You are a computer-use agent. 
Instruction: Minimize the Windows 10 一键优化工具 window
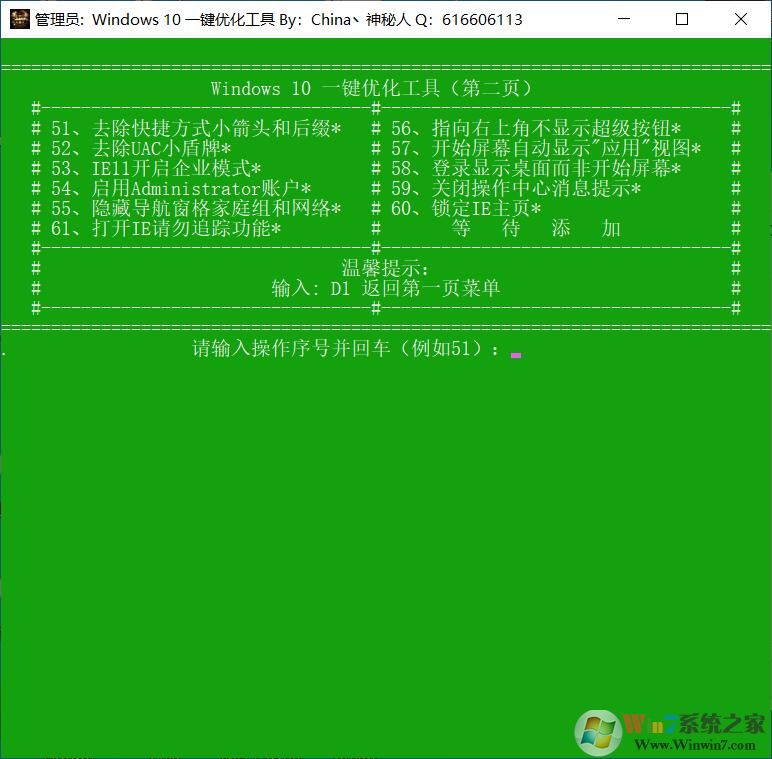pyautogui.click(x=624, y=19)
